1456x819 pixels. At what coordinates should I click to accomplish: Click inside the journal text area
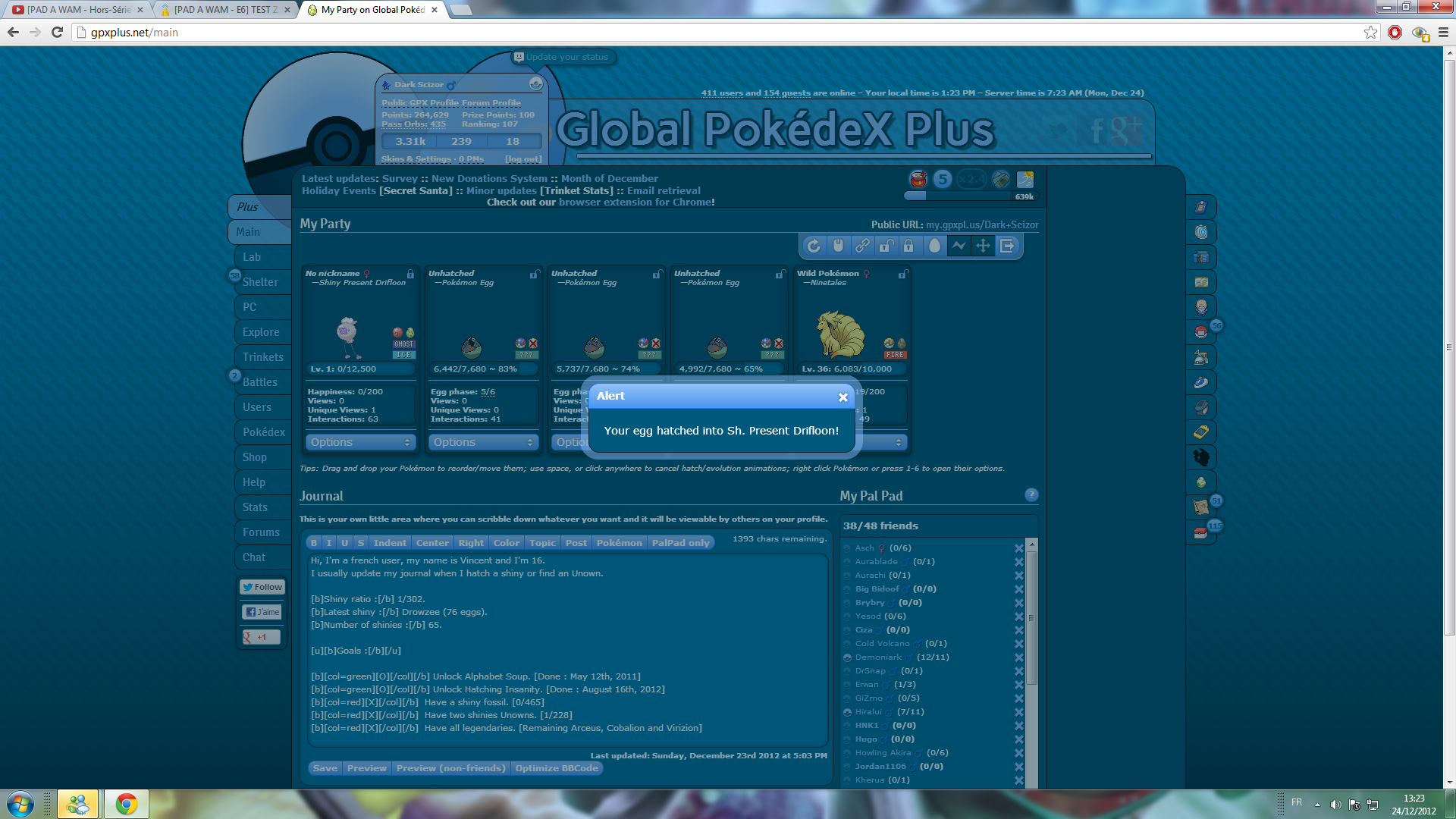click(x=567, y=648)
